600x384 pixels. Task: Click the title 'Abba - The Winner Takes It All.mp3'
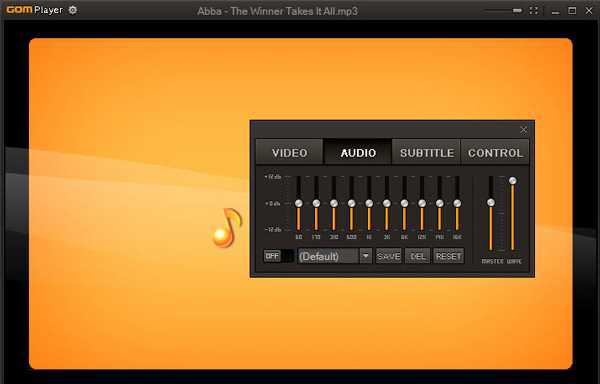277,11
